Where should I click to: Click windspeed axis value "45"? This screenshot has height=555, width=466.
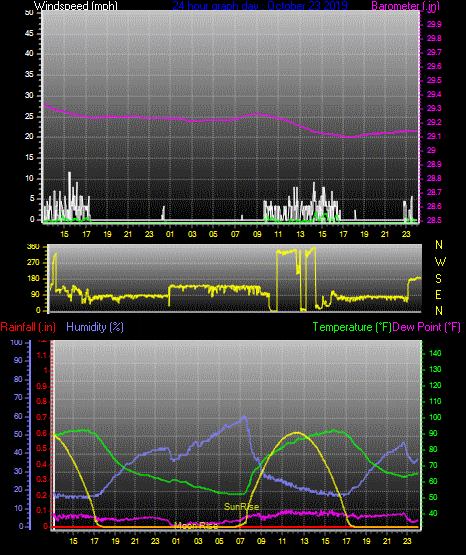pos(29,34)
